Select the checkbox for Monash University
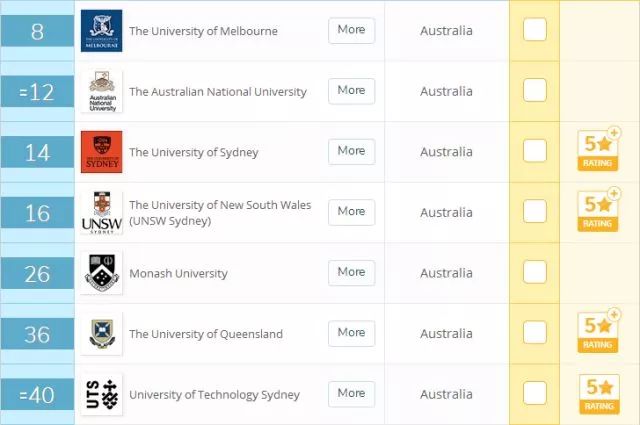Image resolution: width=640 pixels, height=425 pixels. point(535,272)
